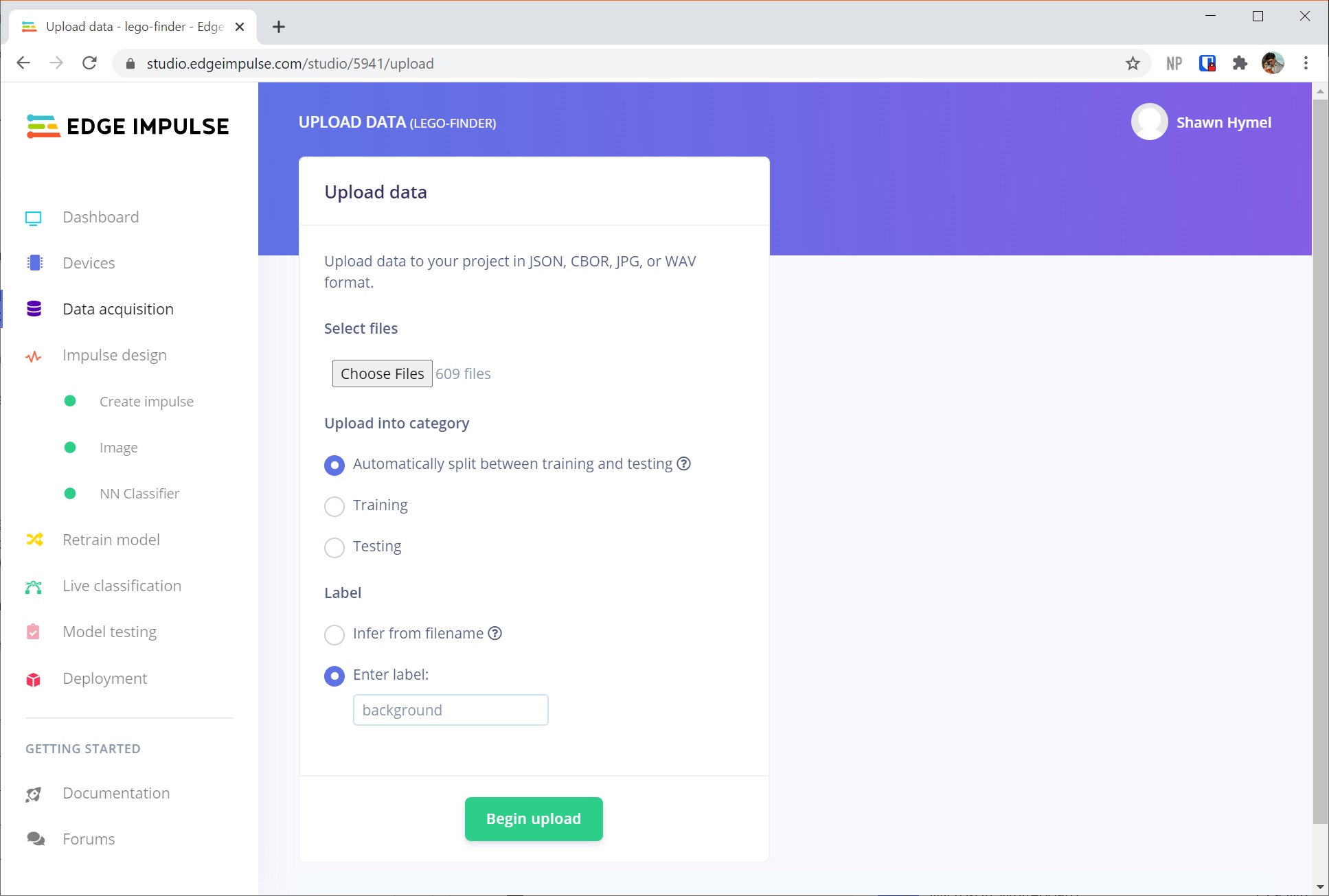Open Impulse design via its waveform icon

(33, 355)
